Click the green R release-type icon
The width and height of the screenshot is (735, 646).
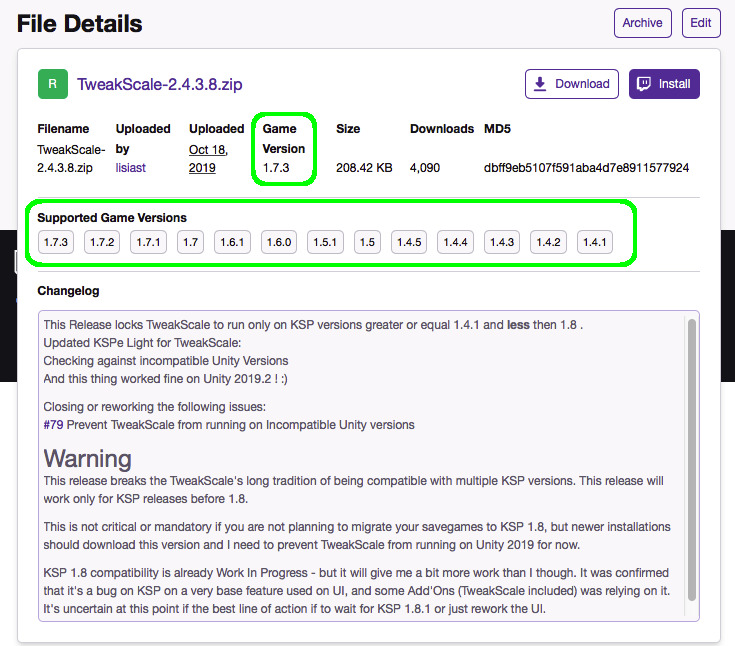pyautogui.click(x=52, y=84)
